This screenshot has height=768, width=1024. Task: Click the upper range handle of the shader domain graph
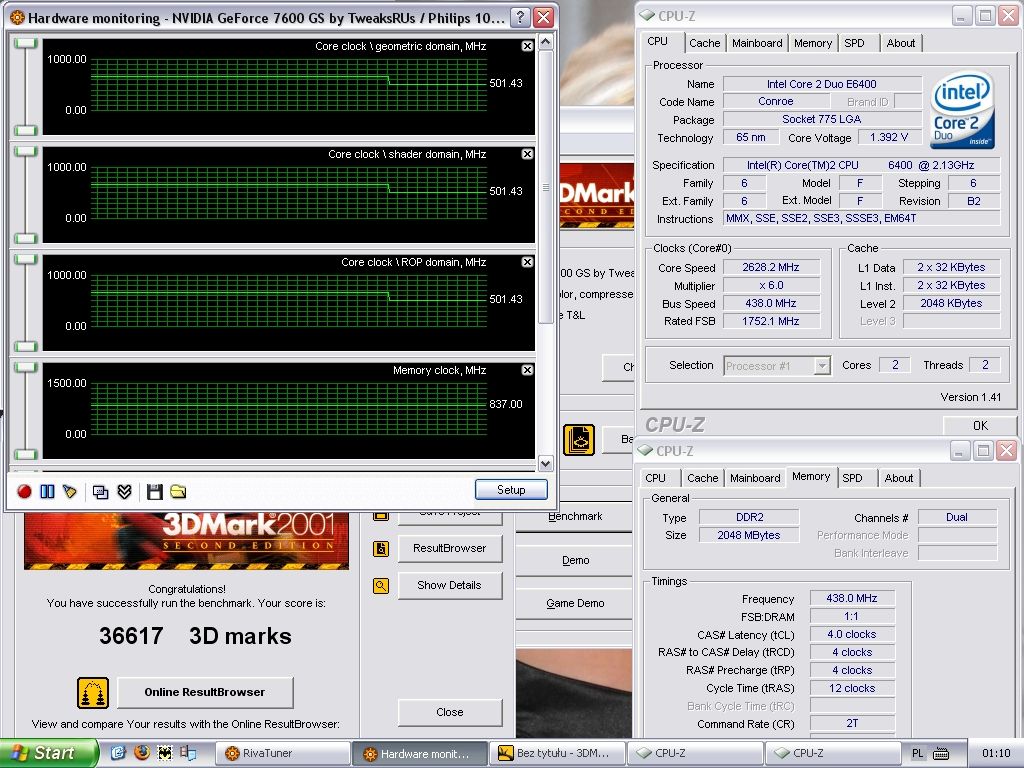pos(25,151)
